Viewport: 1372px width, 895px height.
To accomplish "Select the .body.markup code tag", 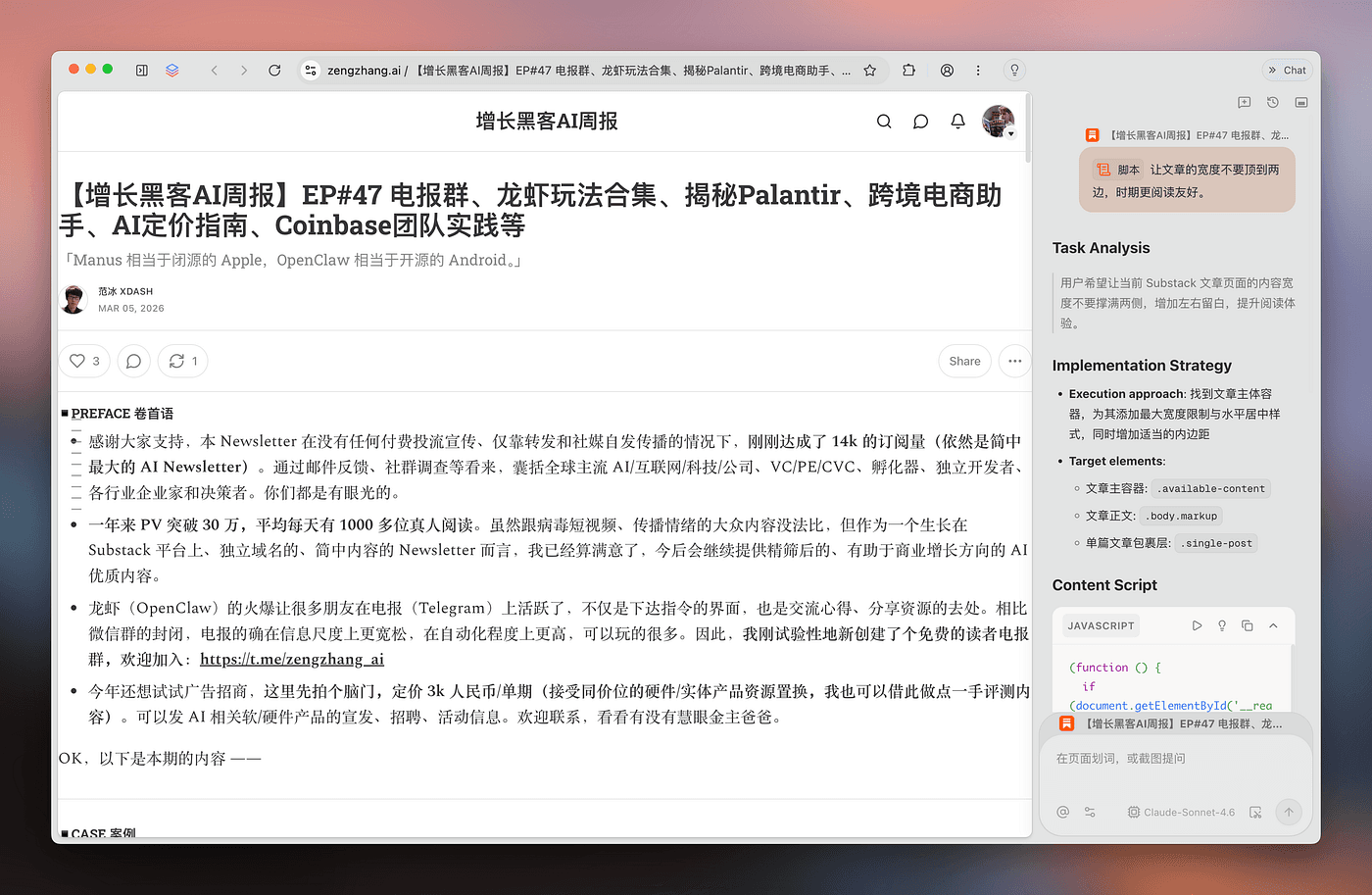I will [x=1182, y=516].
